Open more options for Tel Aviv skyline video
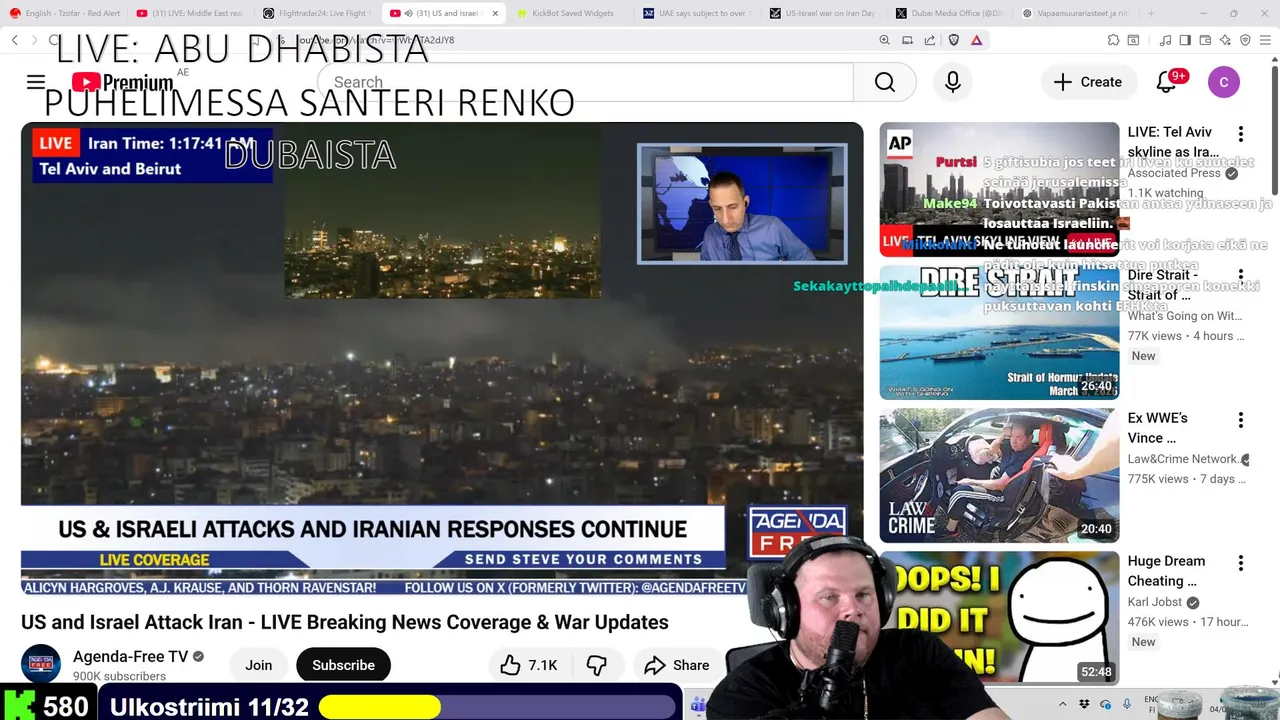The height and width of the screenshot is (720, 1280). pyautogui.click(x=1241, y=134)
